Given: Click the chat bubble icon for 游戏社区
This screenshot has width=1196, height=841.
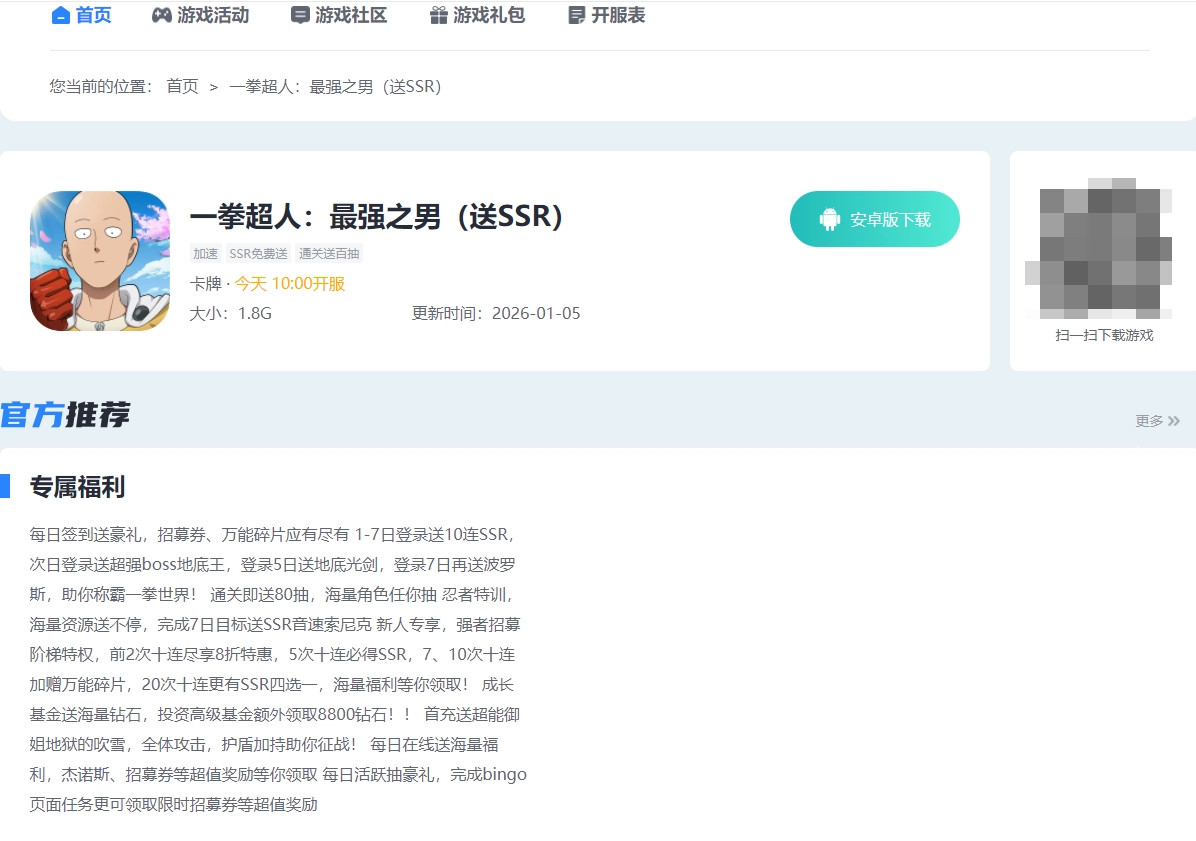Looking at the screenshot, I should click(300, 16).
